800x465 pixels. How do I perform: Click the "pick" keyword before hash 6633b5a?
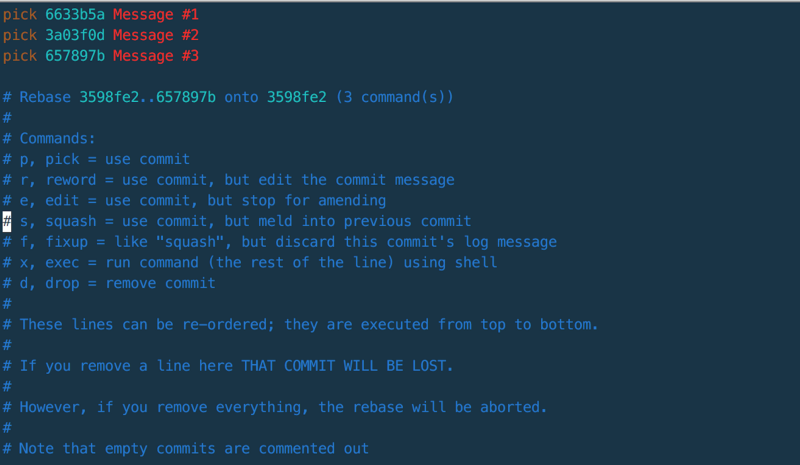[20, 14]
